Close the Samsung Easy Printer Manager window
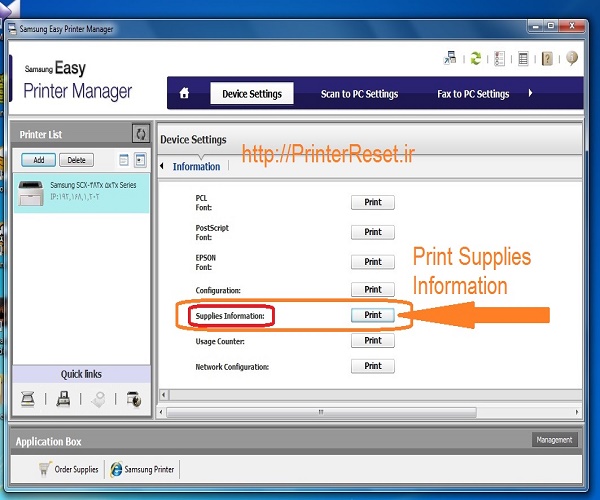This screenshot has width=600, height=500. (572, 26)
